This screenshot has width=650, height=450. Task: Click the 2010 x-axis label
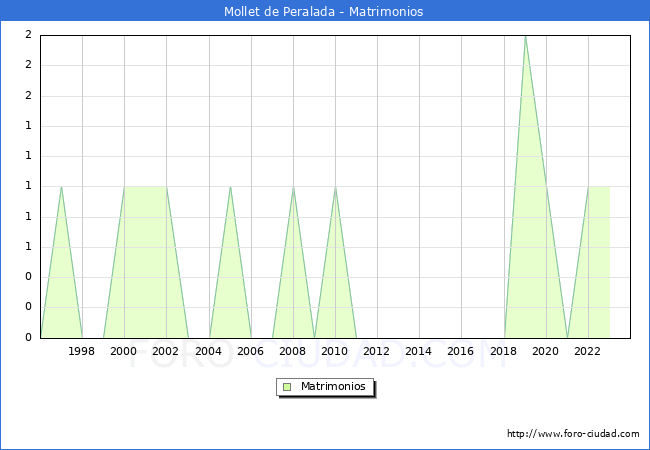335,351
